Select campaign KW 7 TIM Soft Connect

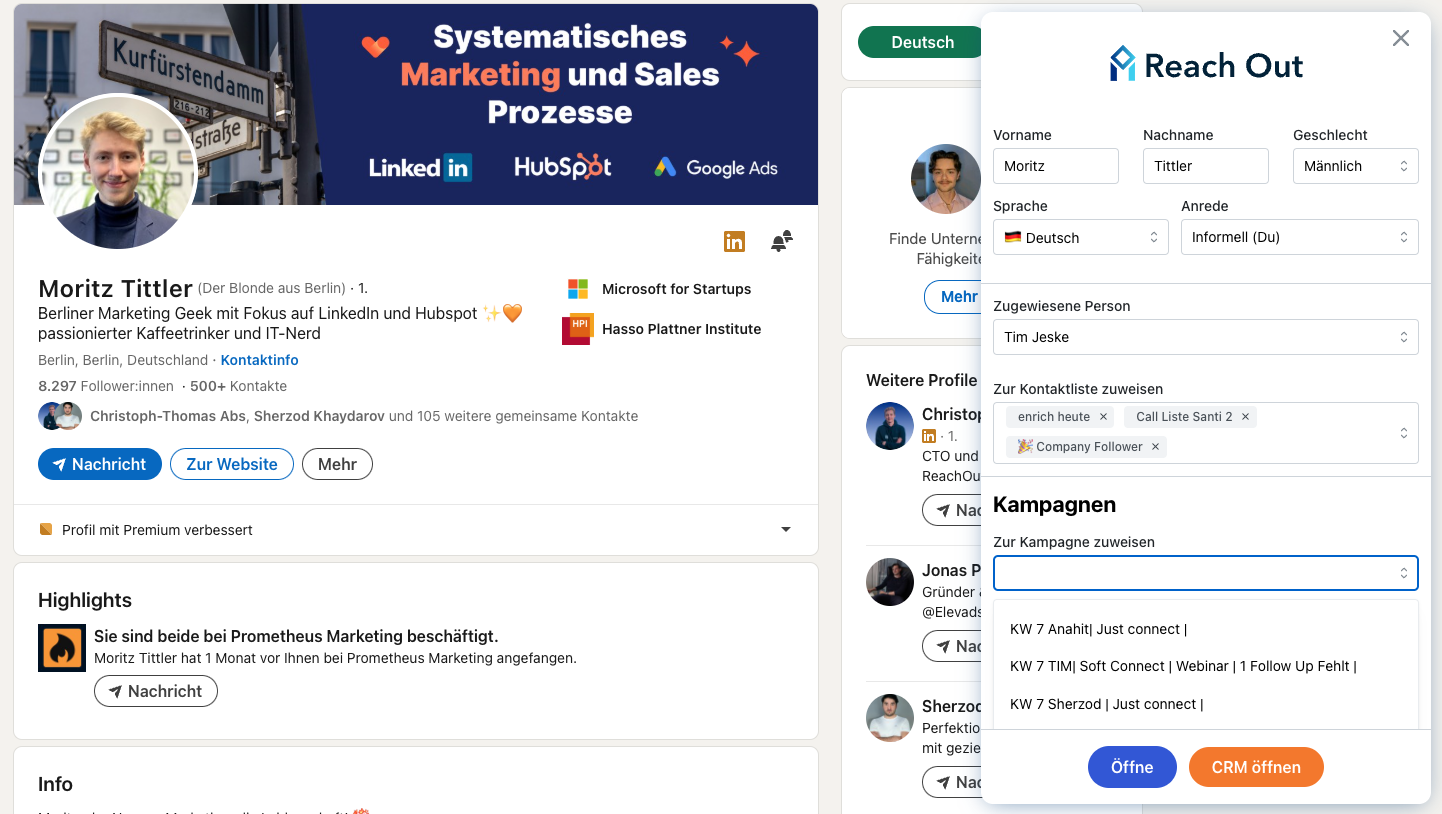1205,666
